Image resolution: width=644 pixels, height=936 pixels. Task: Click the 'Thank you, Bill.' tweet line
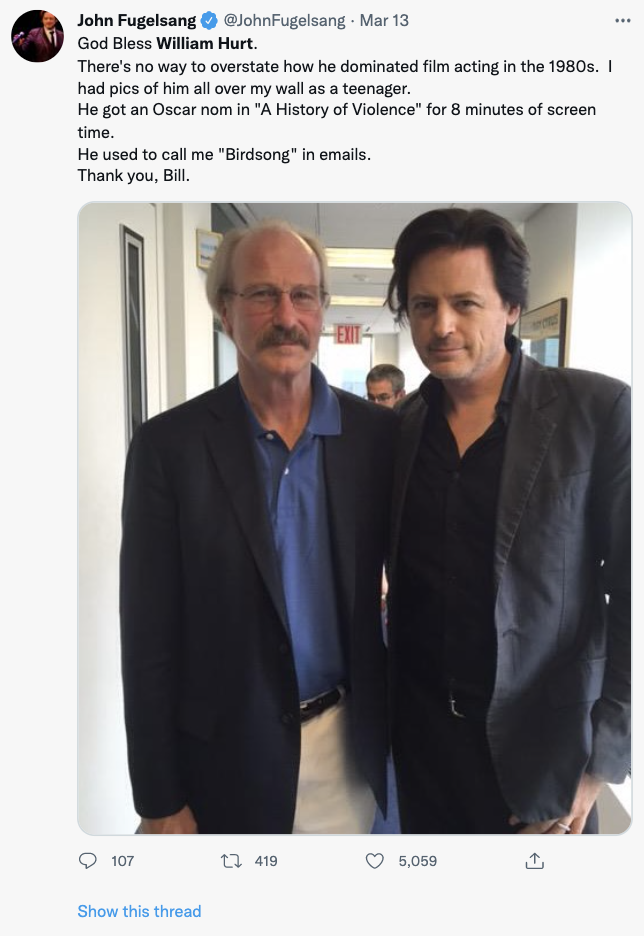pos(134,176)
